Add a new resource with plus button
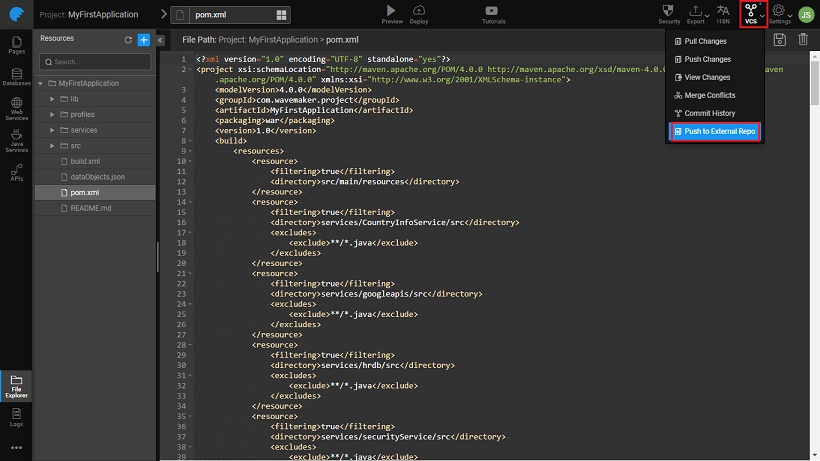Screen dimensions: 820x461 click(x=144, y=39)
